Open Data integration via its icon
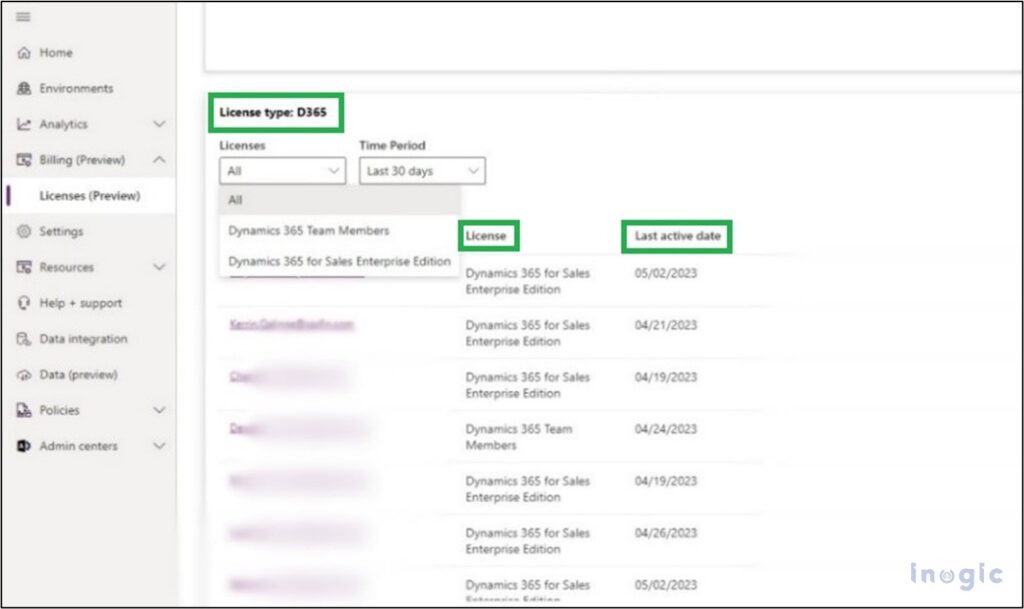Screen dimensions: 1024x609 point(24,339)
